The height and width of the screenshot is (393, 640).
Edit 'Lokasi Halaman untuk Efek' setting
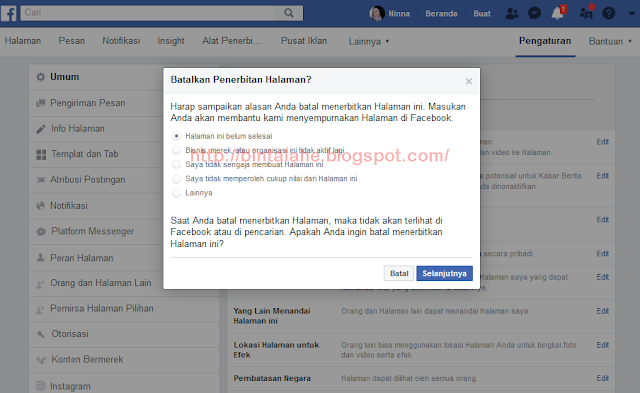click(602, 345)
